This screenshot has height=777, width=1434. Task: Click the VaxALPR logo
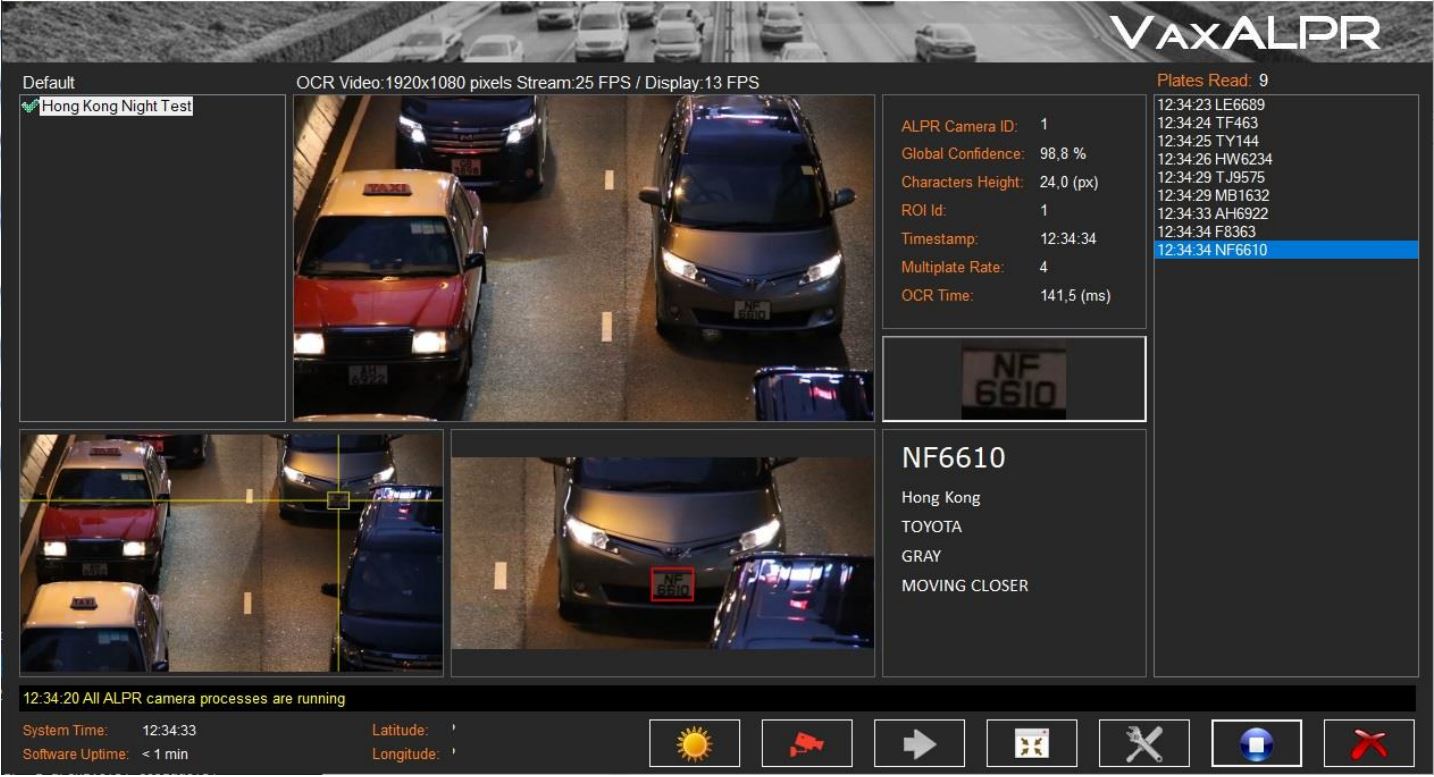coord(1246,35)
